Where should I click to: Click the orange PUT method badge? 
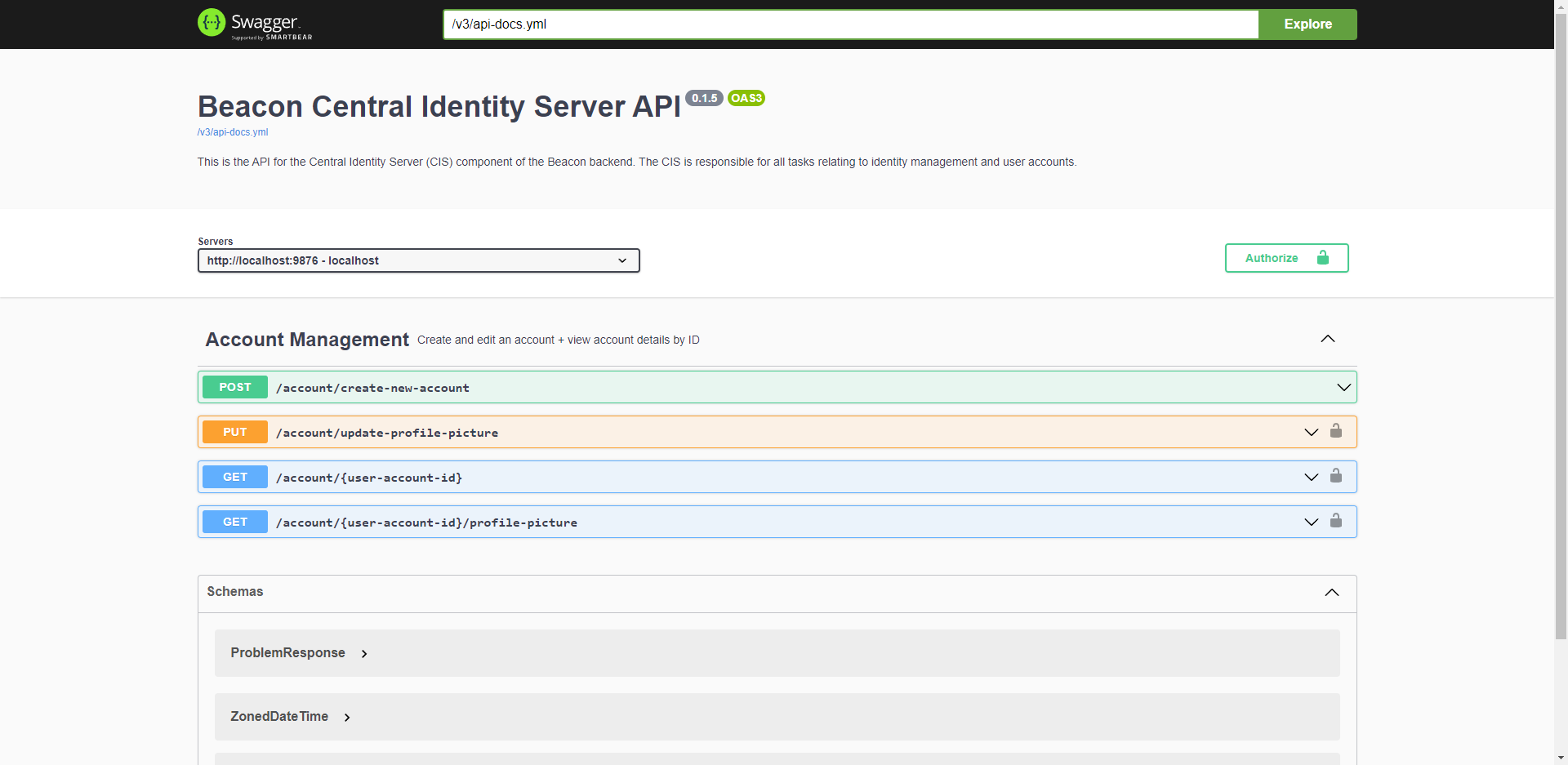(235, 432)
